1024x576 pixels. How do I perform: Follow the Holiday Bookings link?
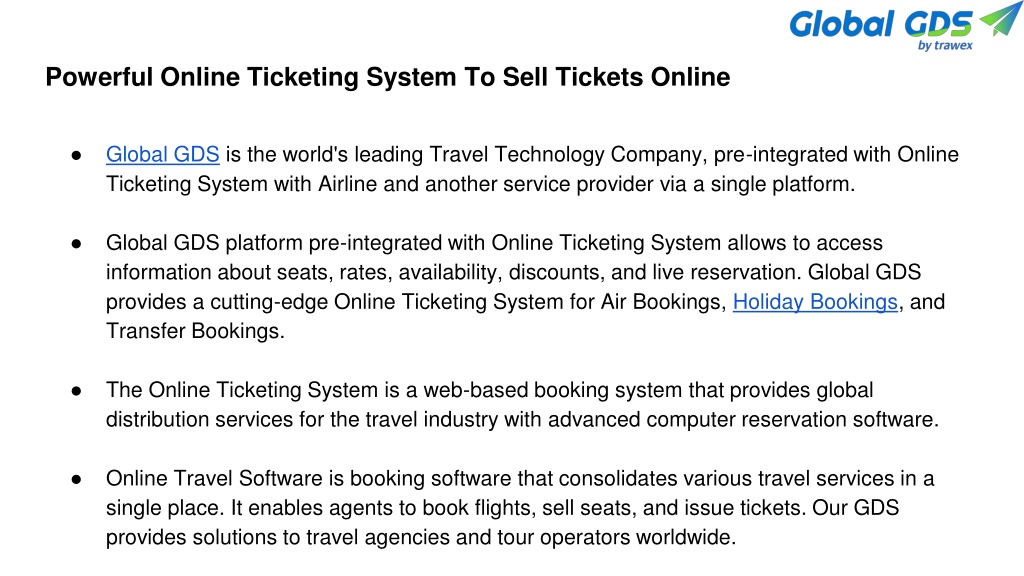pos(815,302)
